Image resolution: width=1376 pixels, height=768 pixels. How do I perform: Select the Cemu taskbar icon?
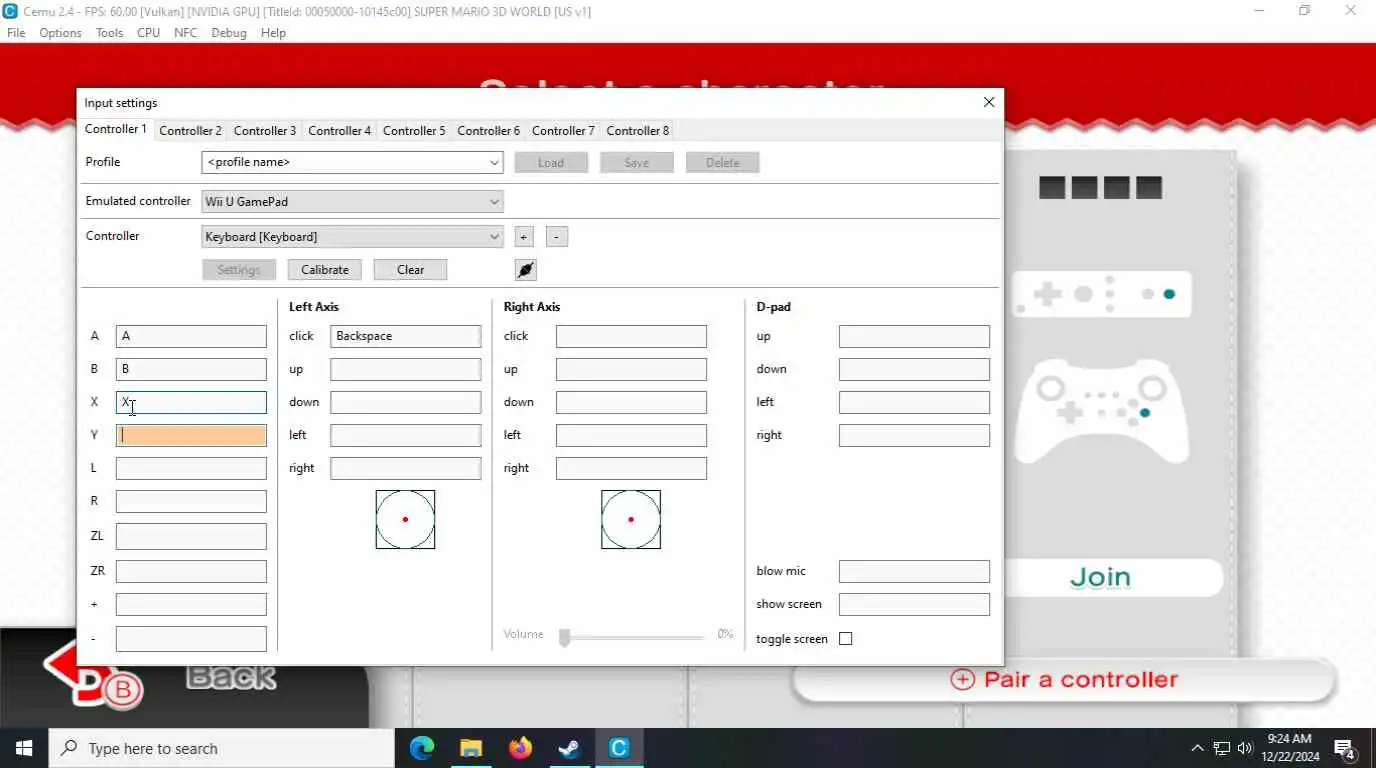[619, 748]
